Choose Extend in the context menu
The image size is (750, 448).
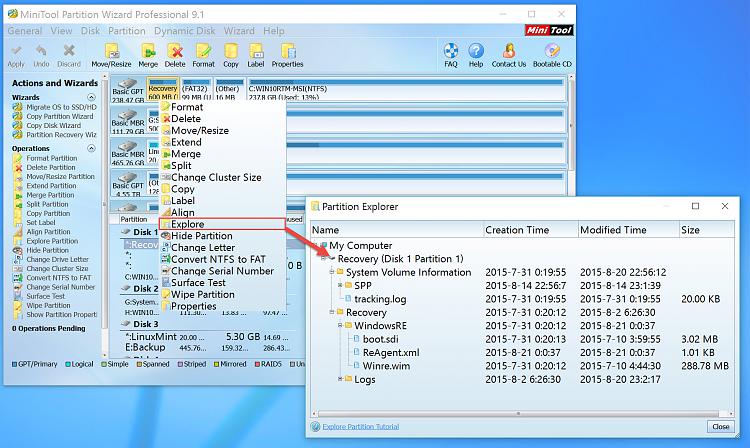pos(222,142)
